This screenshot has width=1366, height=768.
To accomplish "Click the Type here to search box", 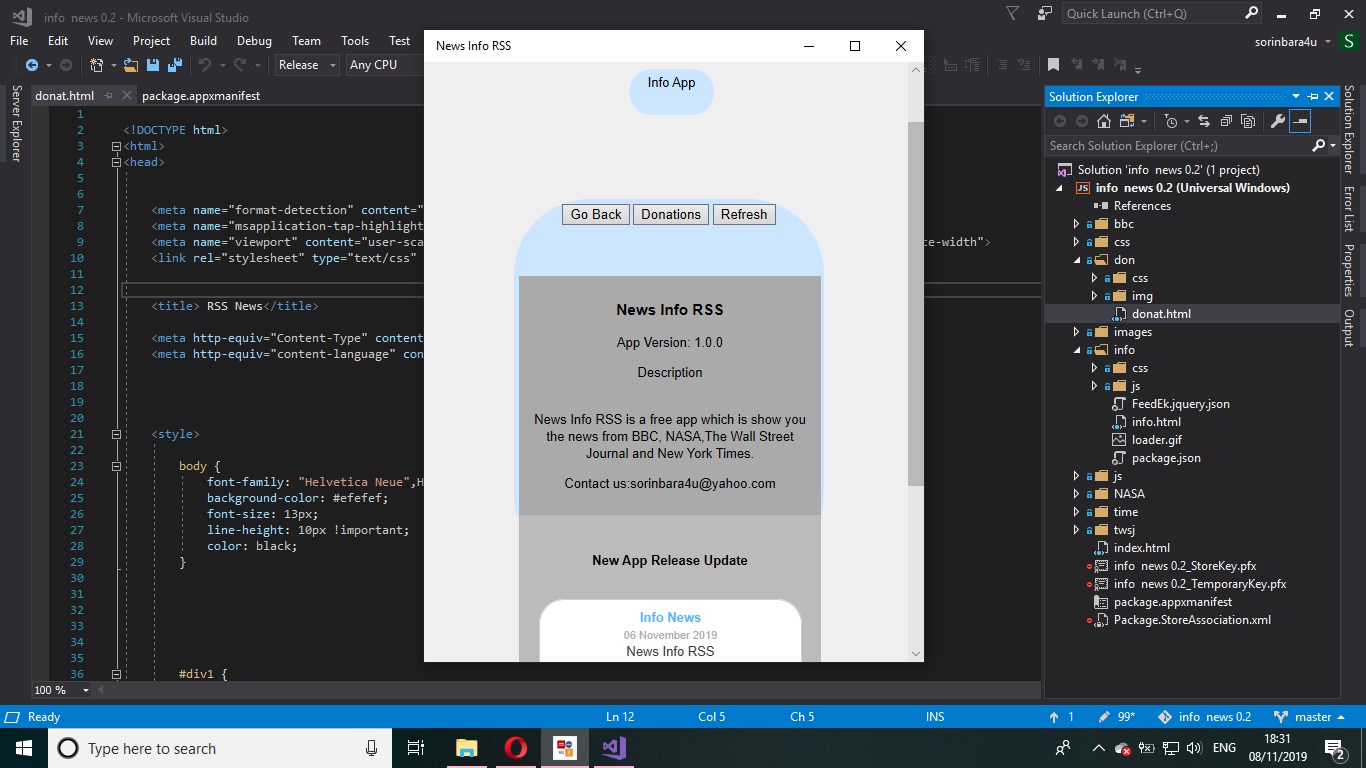I will click(218, 748).
